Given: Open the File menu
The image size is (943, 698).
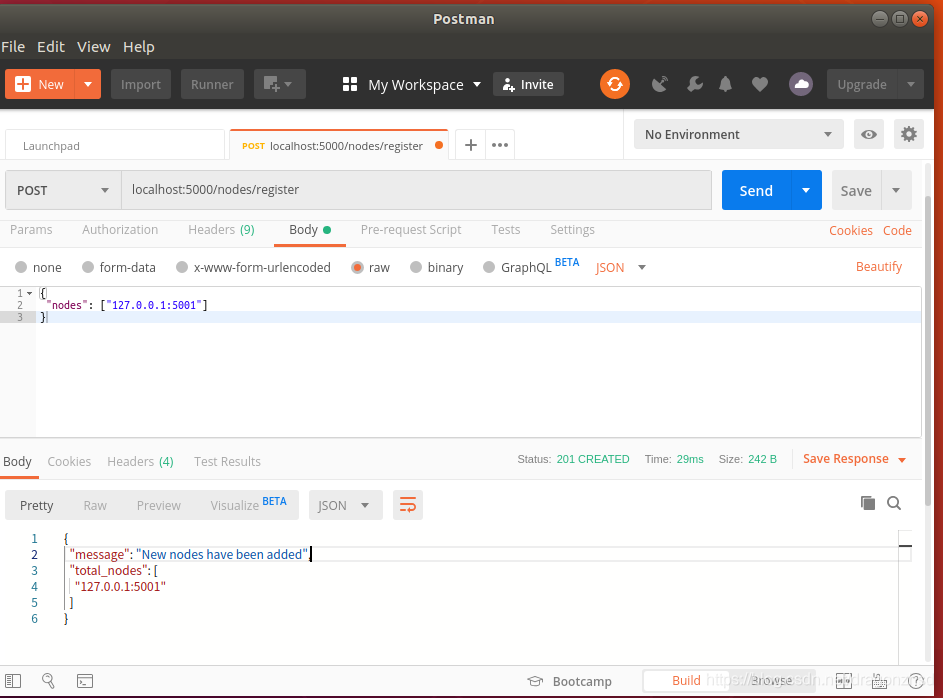Looking at the screenshot, I should 13,47.
